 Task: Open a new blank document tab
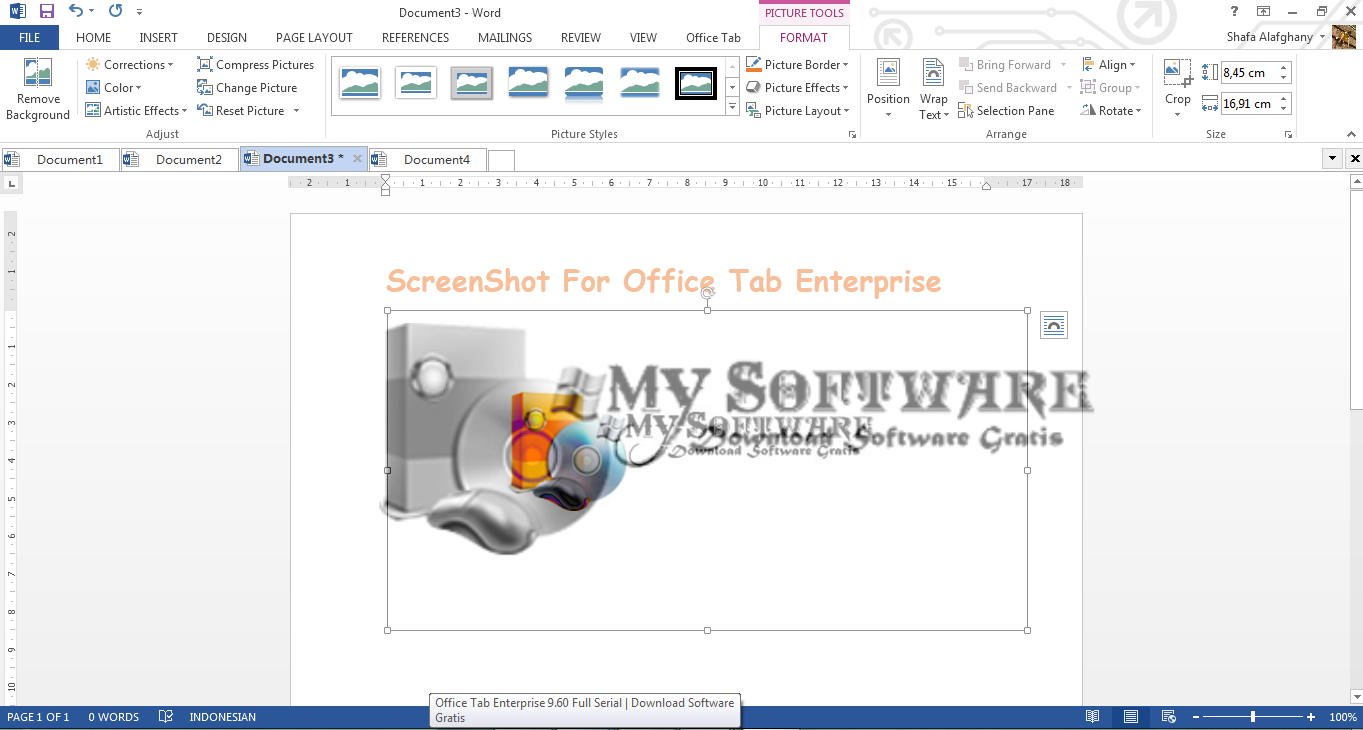(501, 160)
